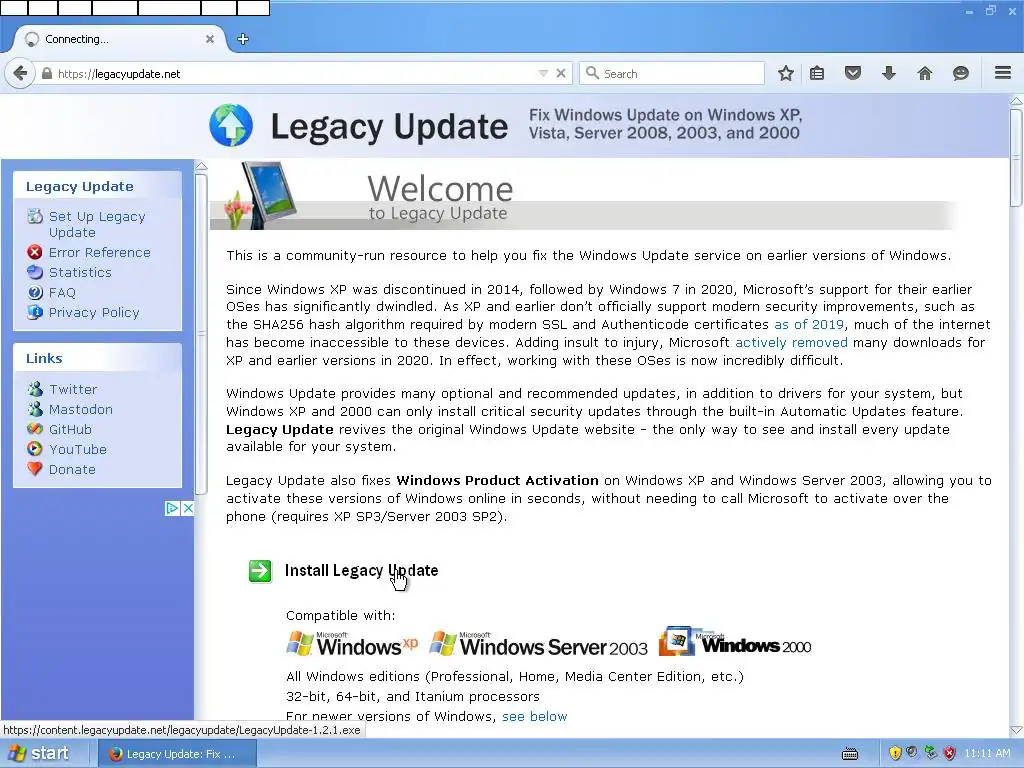Click the Search input field
Image resolution: width=1024 pixels, height=768 pixels.
[x=673, y=74]
